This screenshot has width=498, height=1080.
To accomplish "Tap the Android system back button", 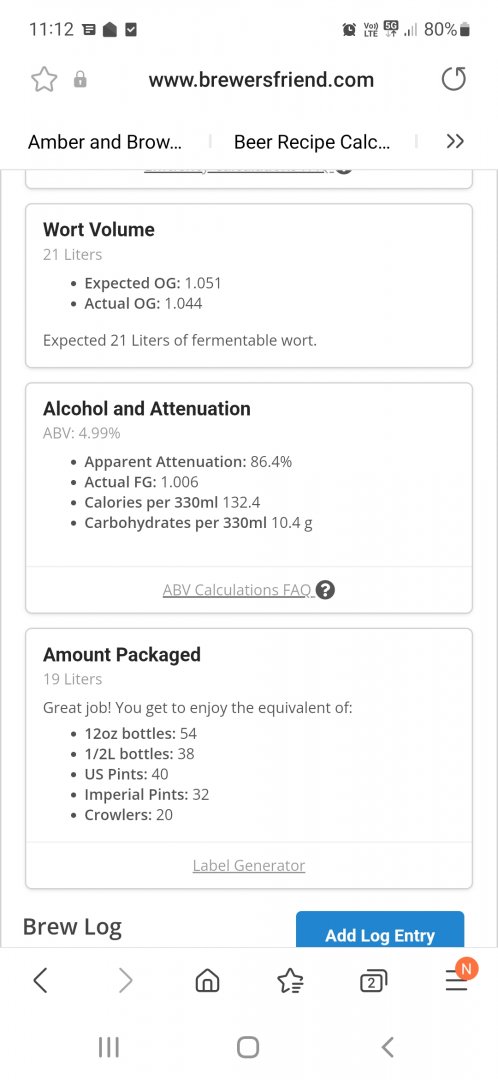I will click(388, 1047).
